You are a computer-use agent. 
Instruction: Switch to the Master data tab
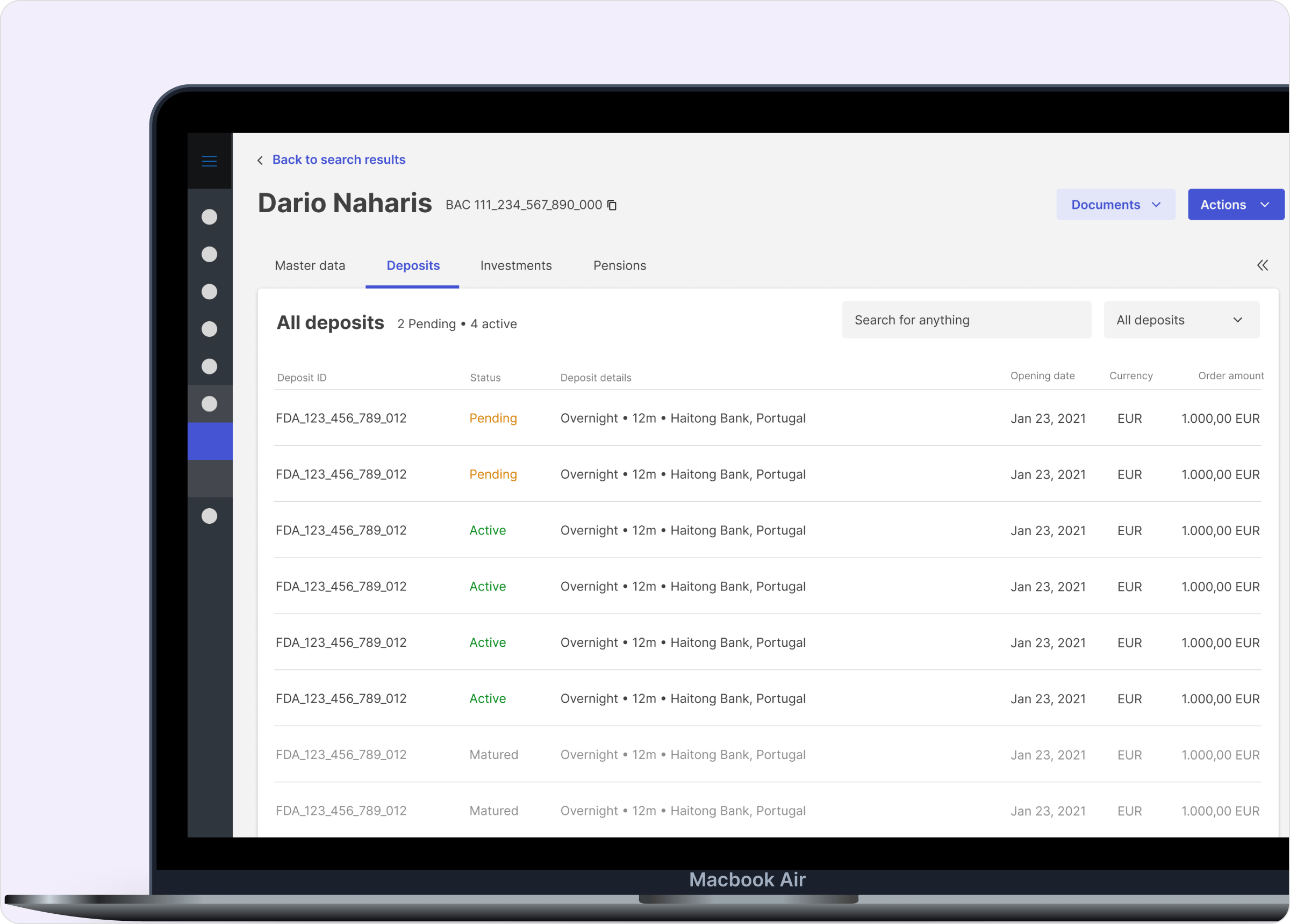point(310,265)
